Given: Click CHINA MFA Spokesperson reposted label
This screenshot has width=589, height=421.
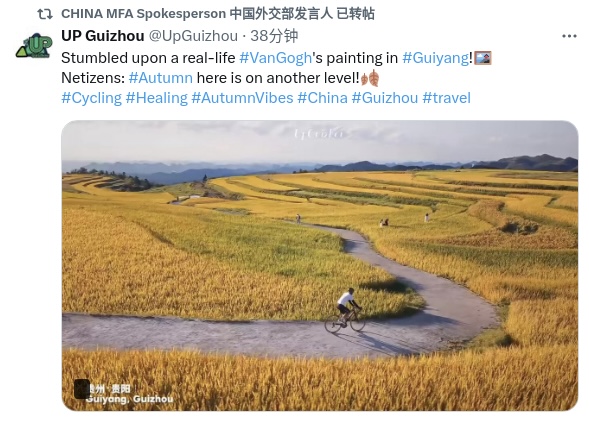Looking at the screenshot, I should pyautogui.click(x=218, y=14).
